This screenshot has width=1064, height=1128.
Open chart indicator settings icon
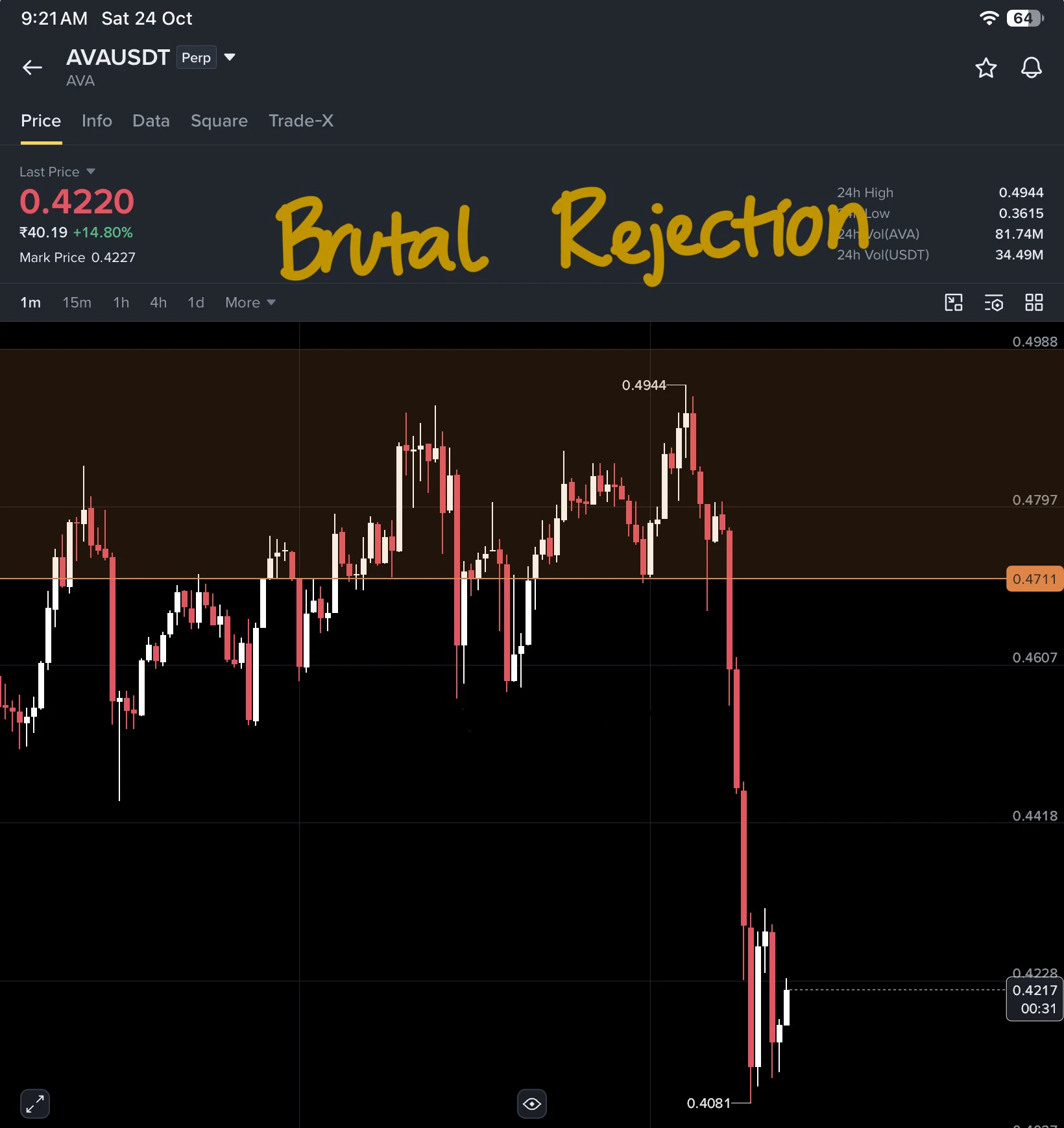[x=993, y=302]
